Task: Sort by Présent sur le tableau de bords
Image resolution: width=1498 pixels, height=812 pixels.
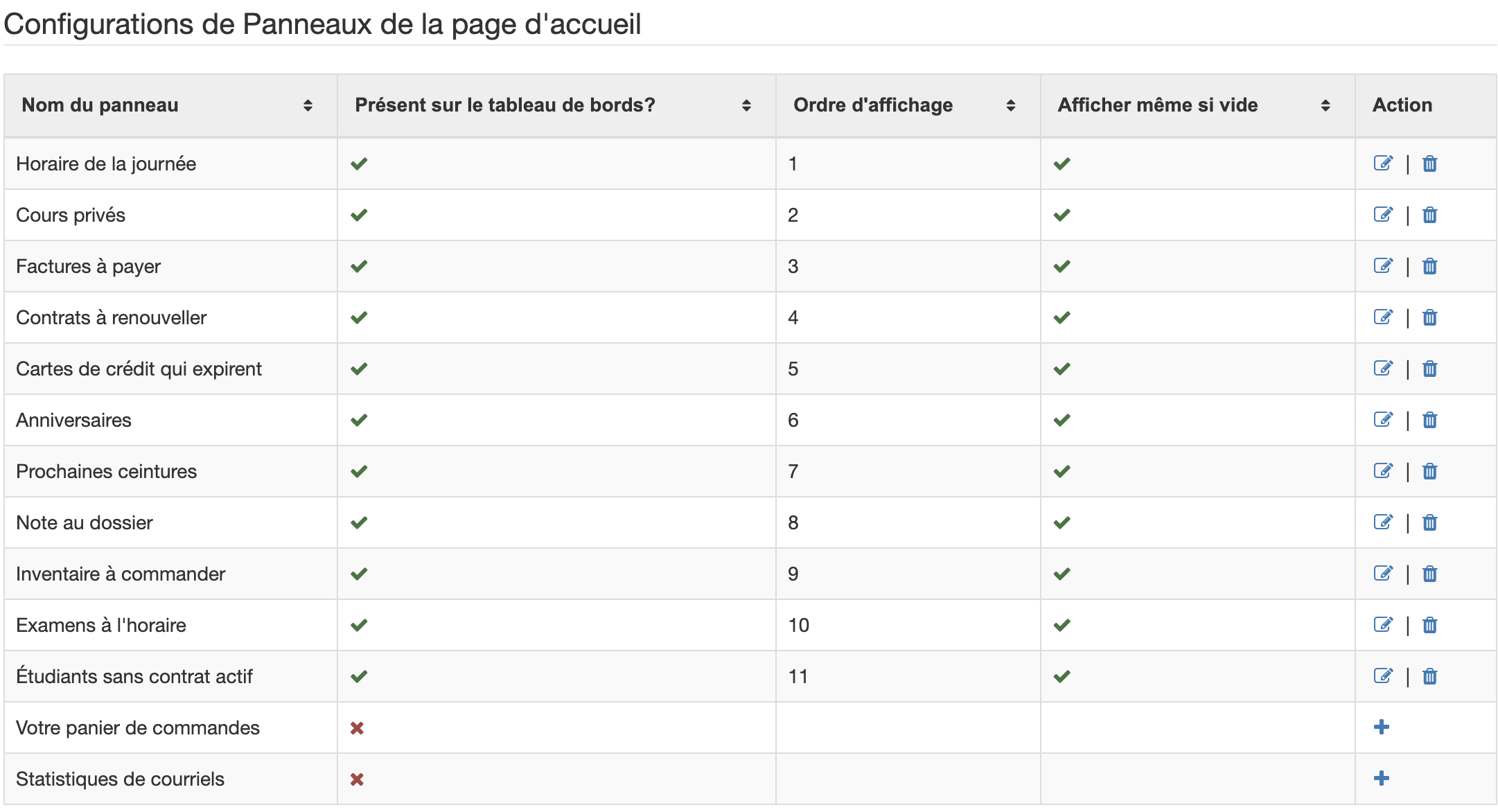Action: click(x=746, y=105)
